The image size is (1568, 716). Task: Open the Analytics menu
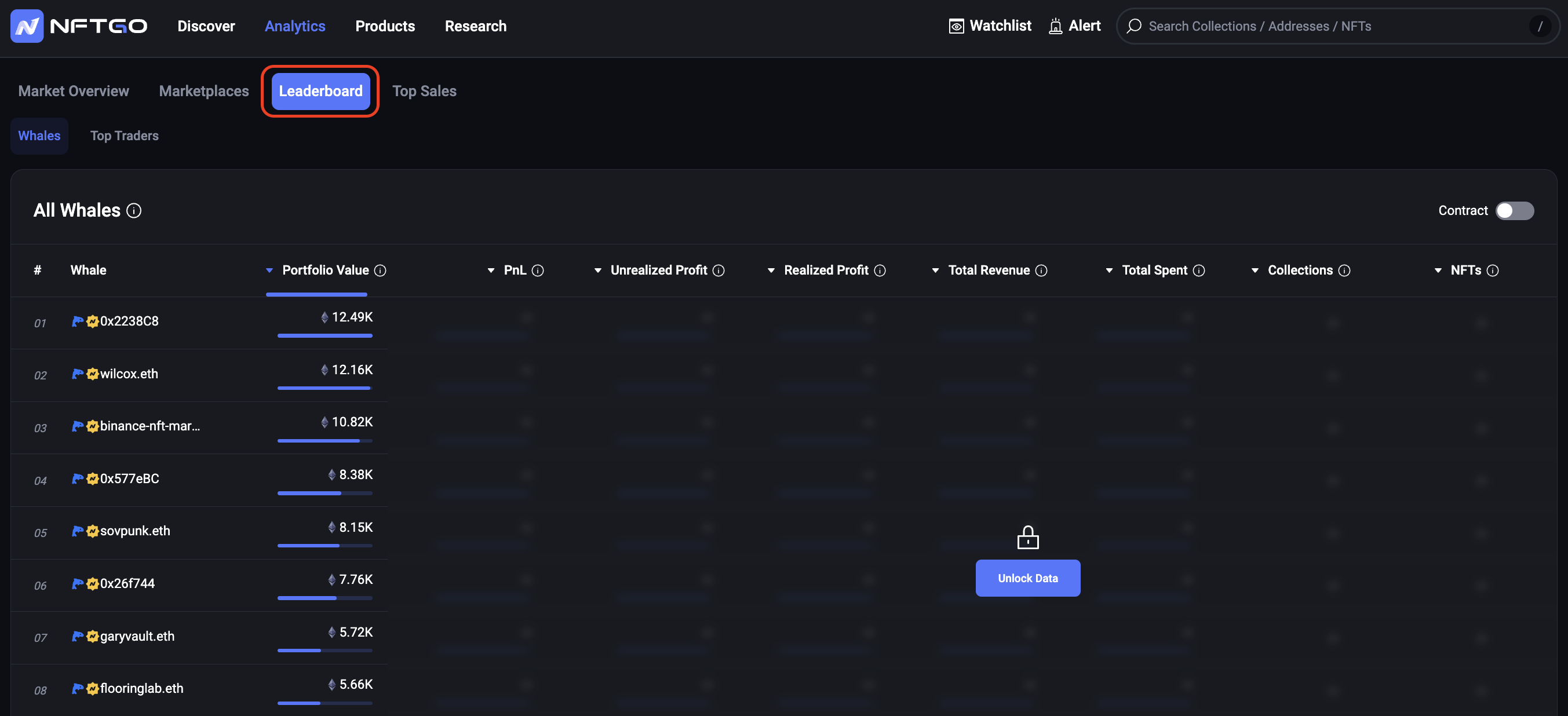point(295,26)
